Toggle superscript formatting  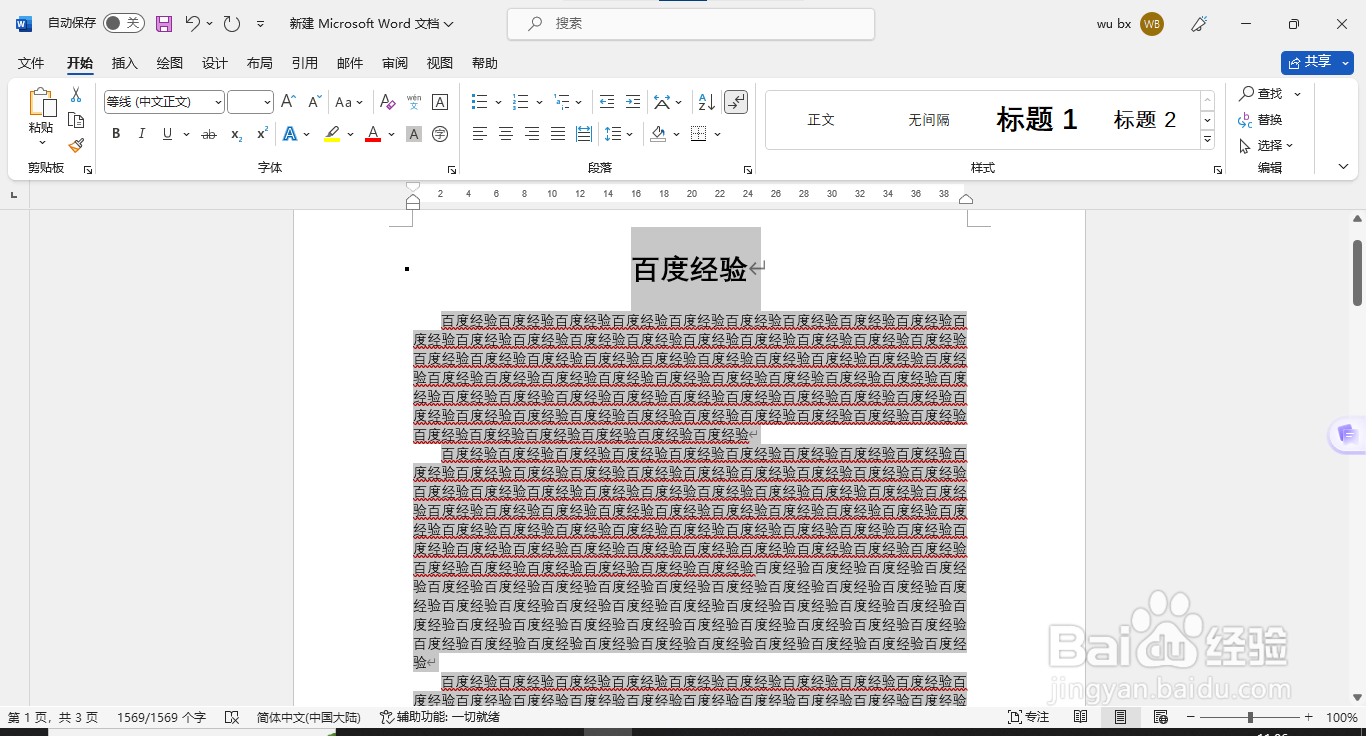point(262,134)
